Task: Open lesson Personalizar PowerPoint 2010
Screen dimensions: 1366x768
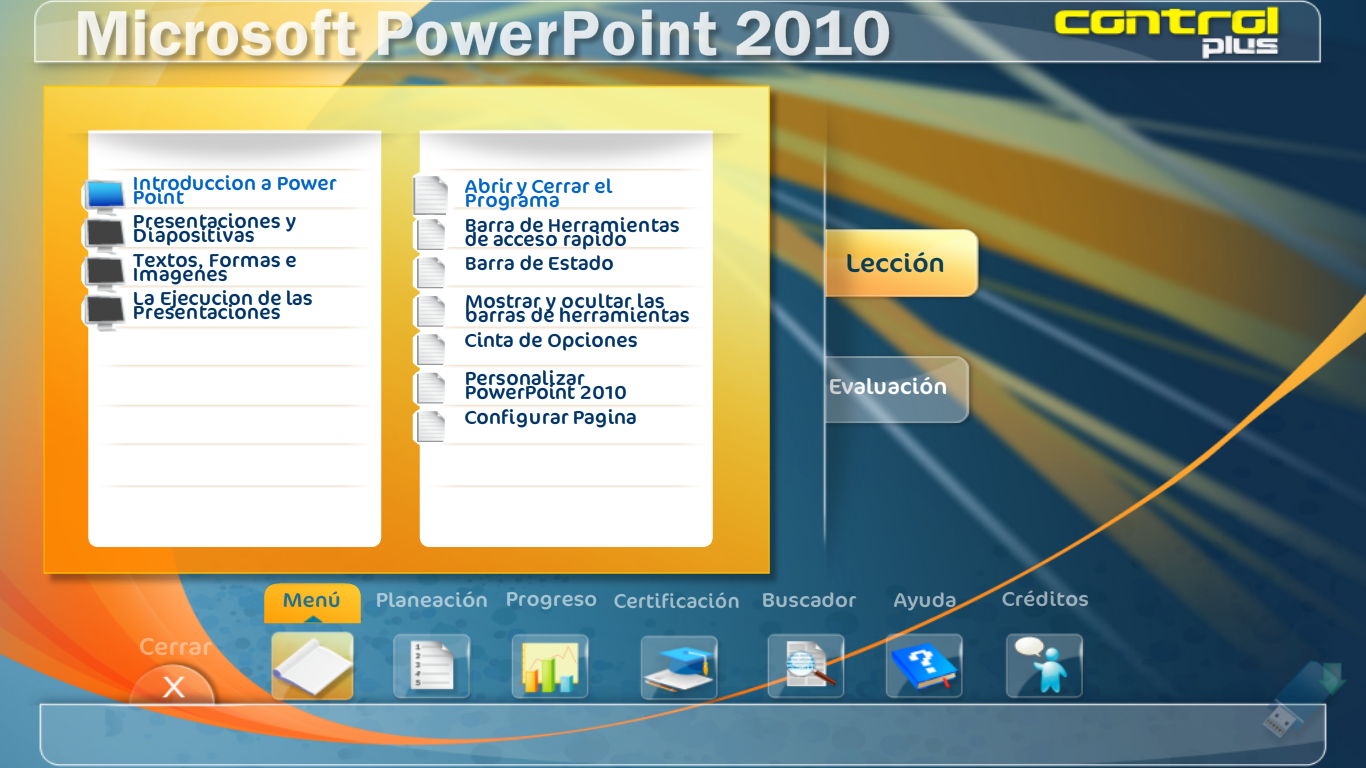Action: coord(545,385)
